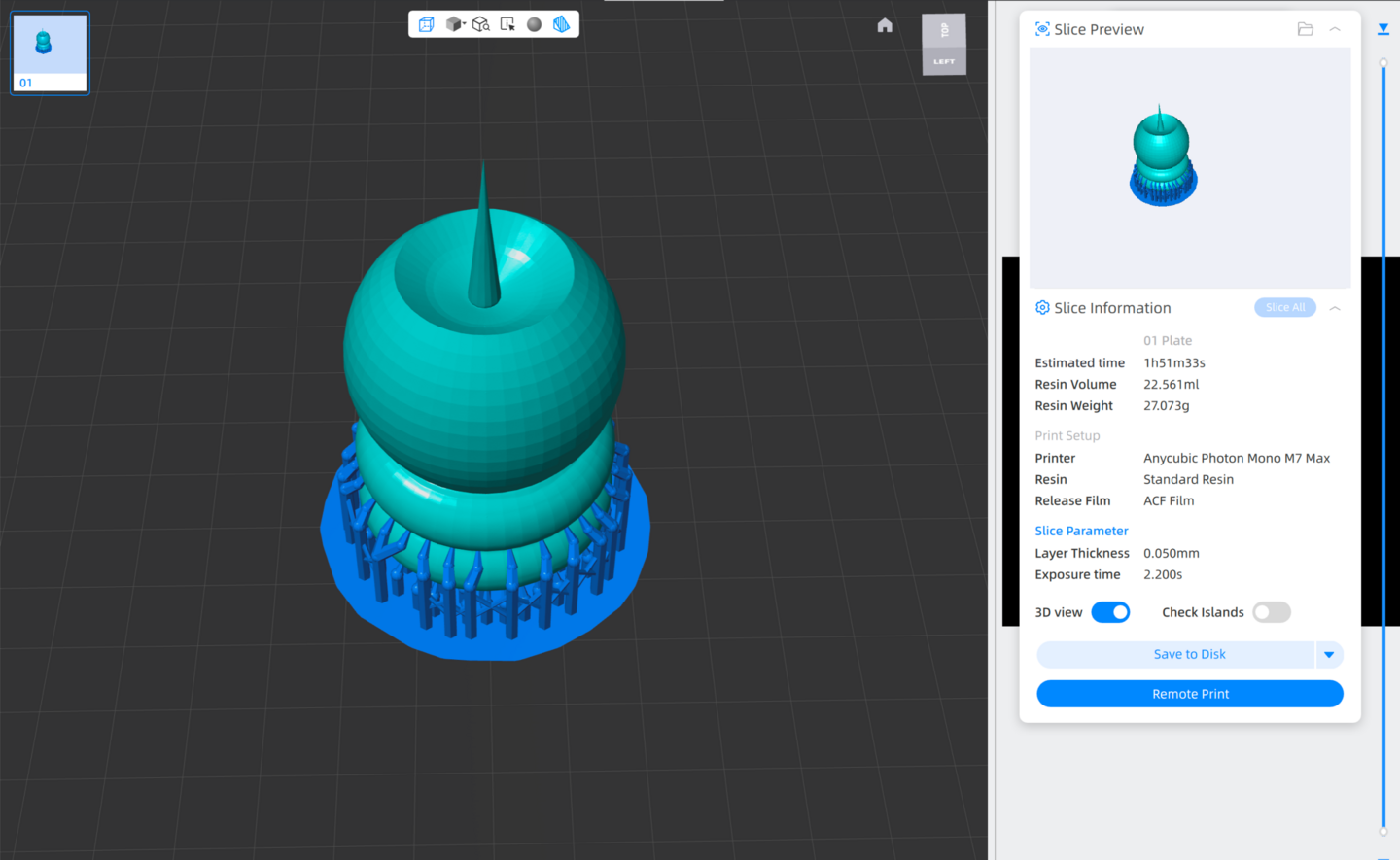Toggle the wireframe box view icon
This screenshot has height=860, width=1400.
pos(426,24)
